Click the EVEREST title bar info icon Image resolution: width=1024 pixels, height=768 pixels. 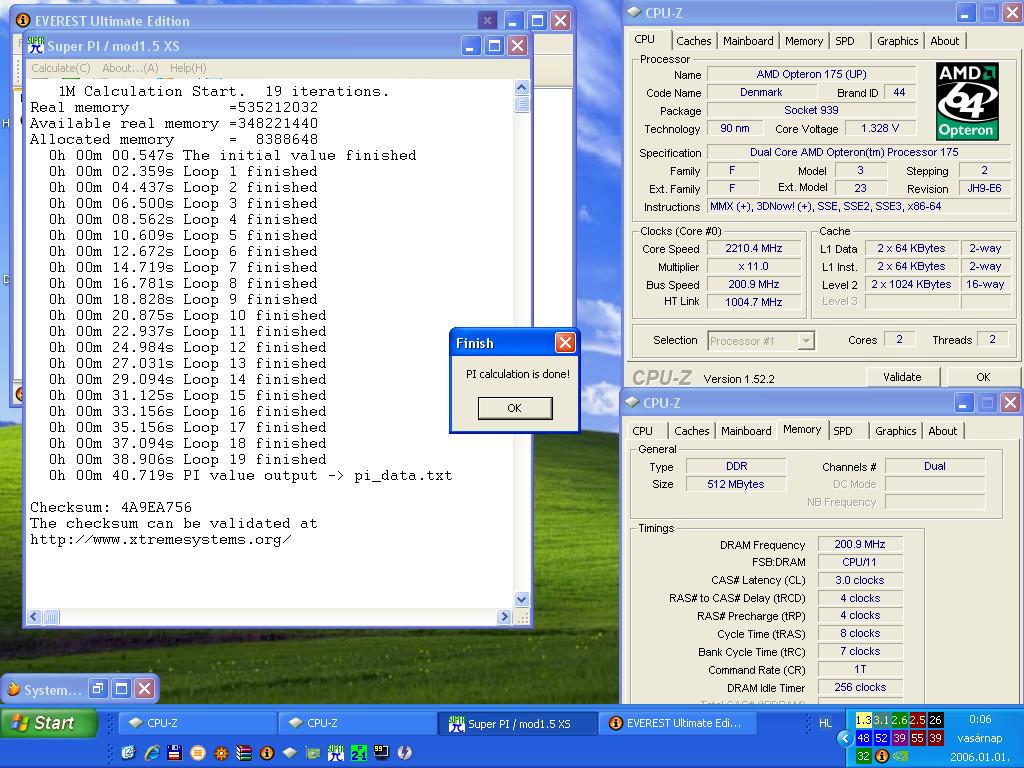click(23, 20)
